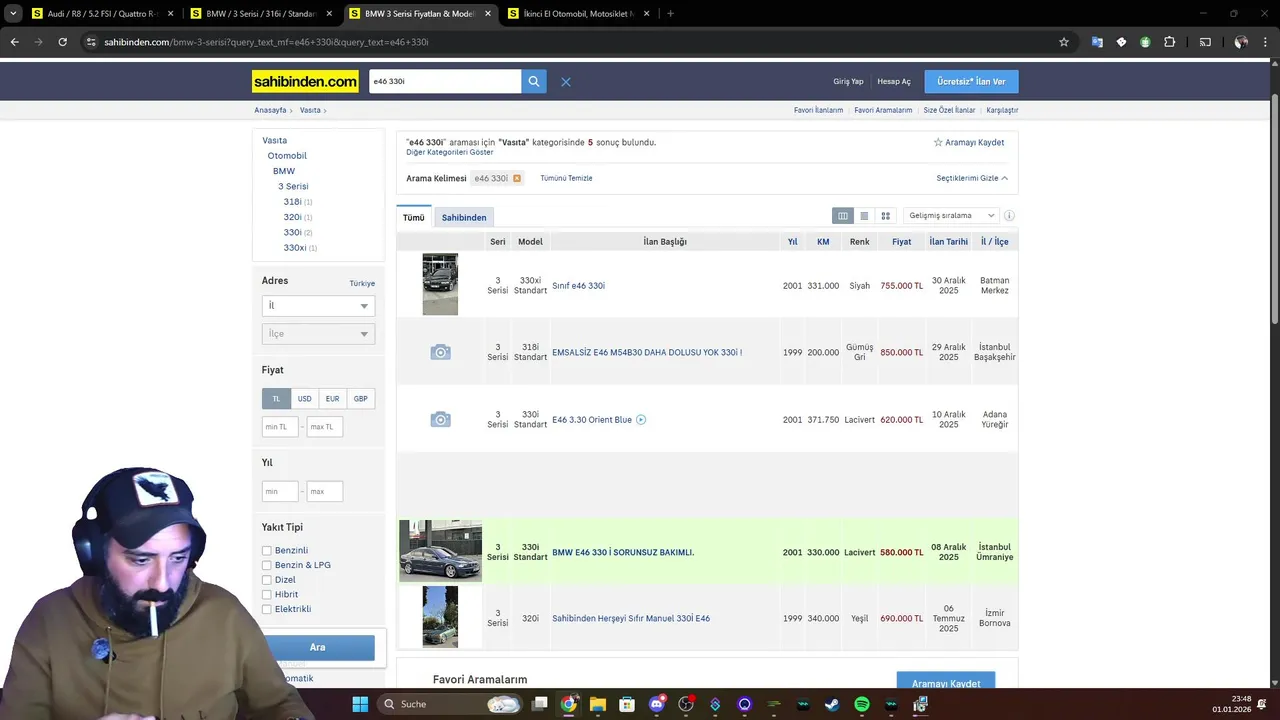
Task: Open listing BMW E46 330 İ SORUNSUZ BAKIMLI
Action: (x=623, y=553)
